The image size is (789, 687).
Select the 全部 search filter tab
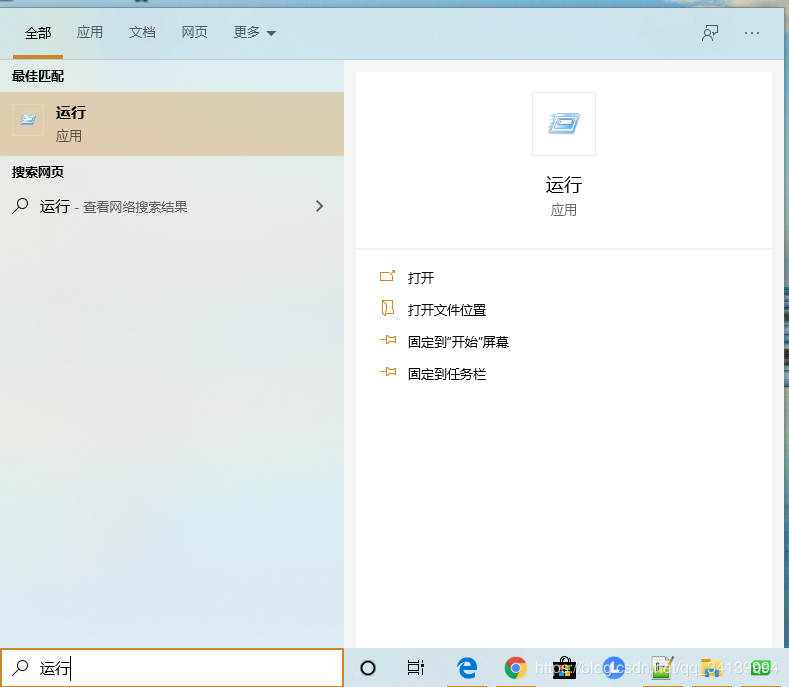click(x=38, y=33)
